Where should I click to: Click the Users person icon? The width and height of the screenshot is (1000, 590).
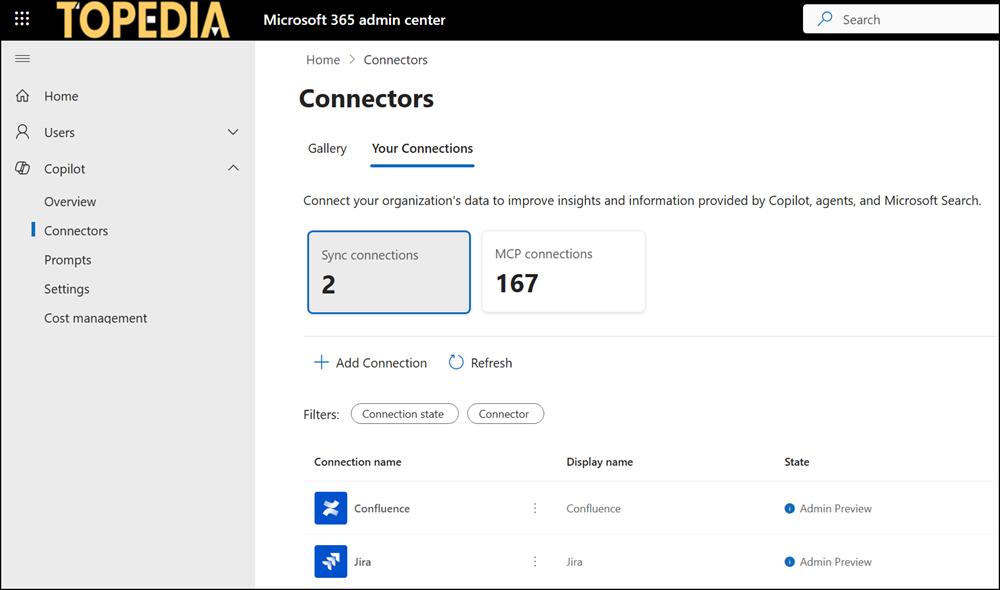pyautogui.click(x=22, y=132)
